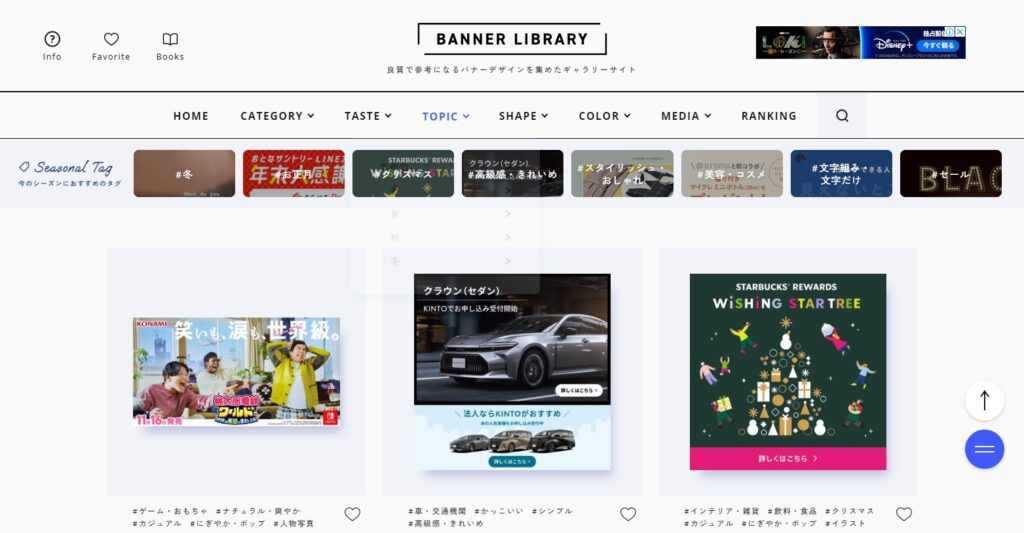1024x533 pixels.
Task: Open the Books icon in header
Action: pyautogui.click(x=170, y=39)
